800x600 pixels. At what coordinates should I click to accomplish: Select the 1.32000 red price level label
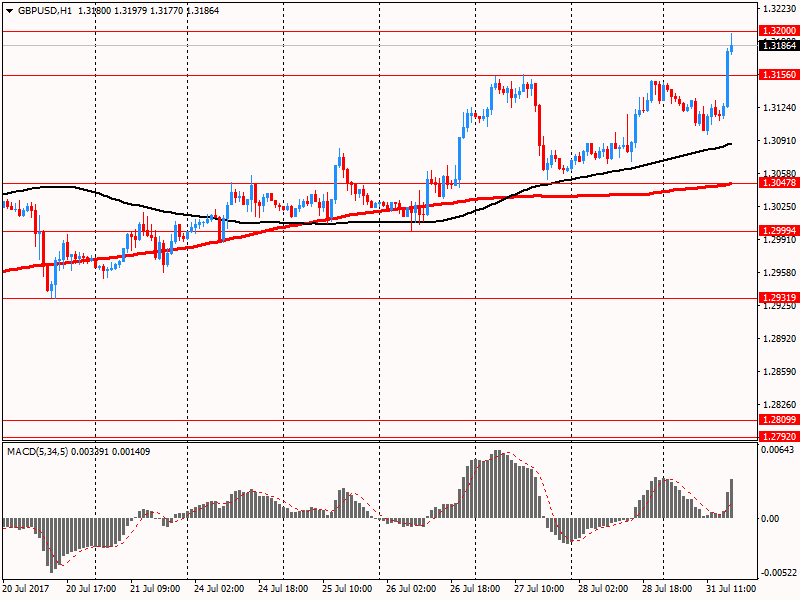pos(779,31)
